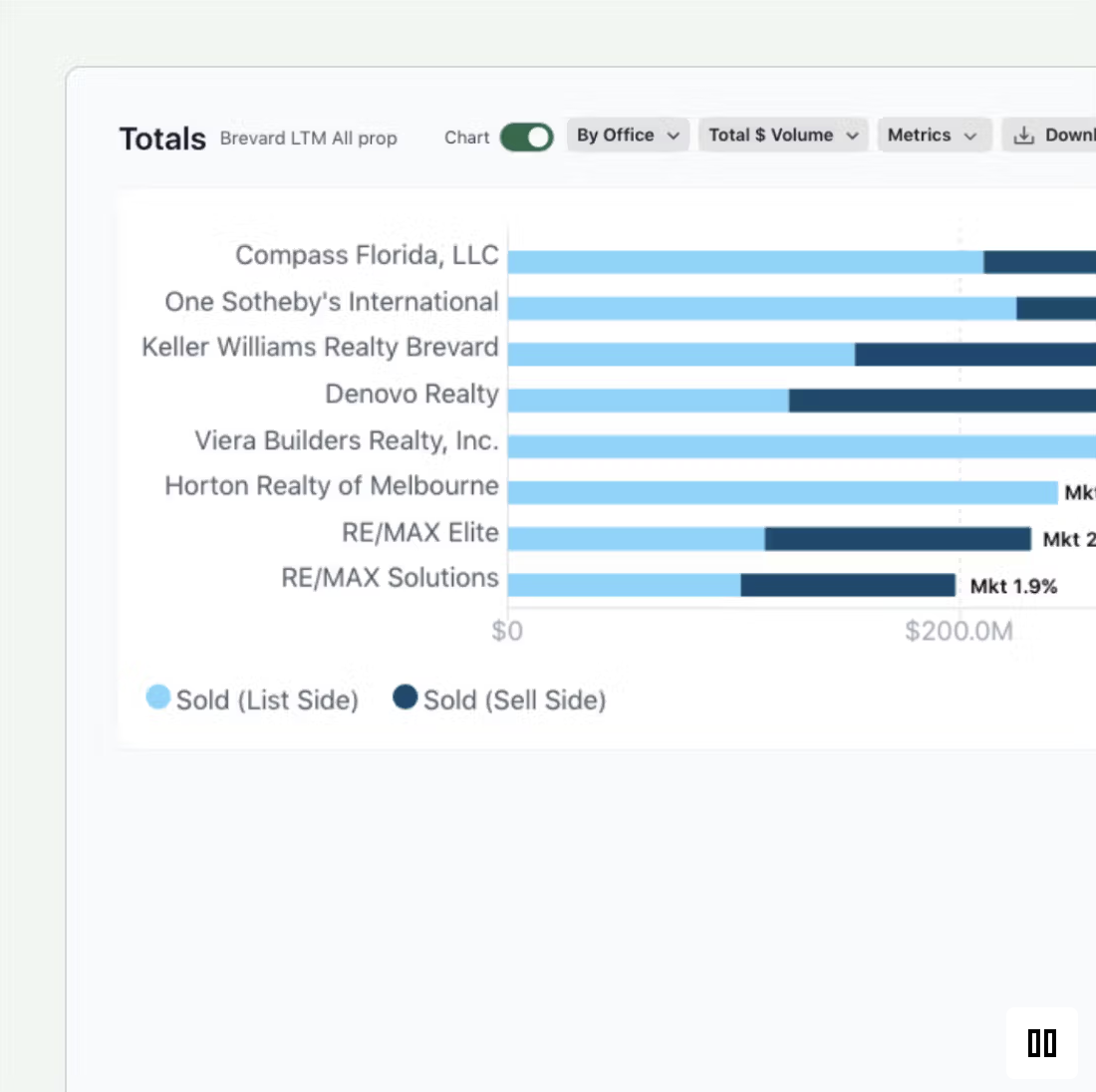This screenshot has width=1096, height=1092.
Task: Click the Download button
Action: click(x=1049, y=135)
